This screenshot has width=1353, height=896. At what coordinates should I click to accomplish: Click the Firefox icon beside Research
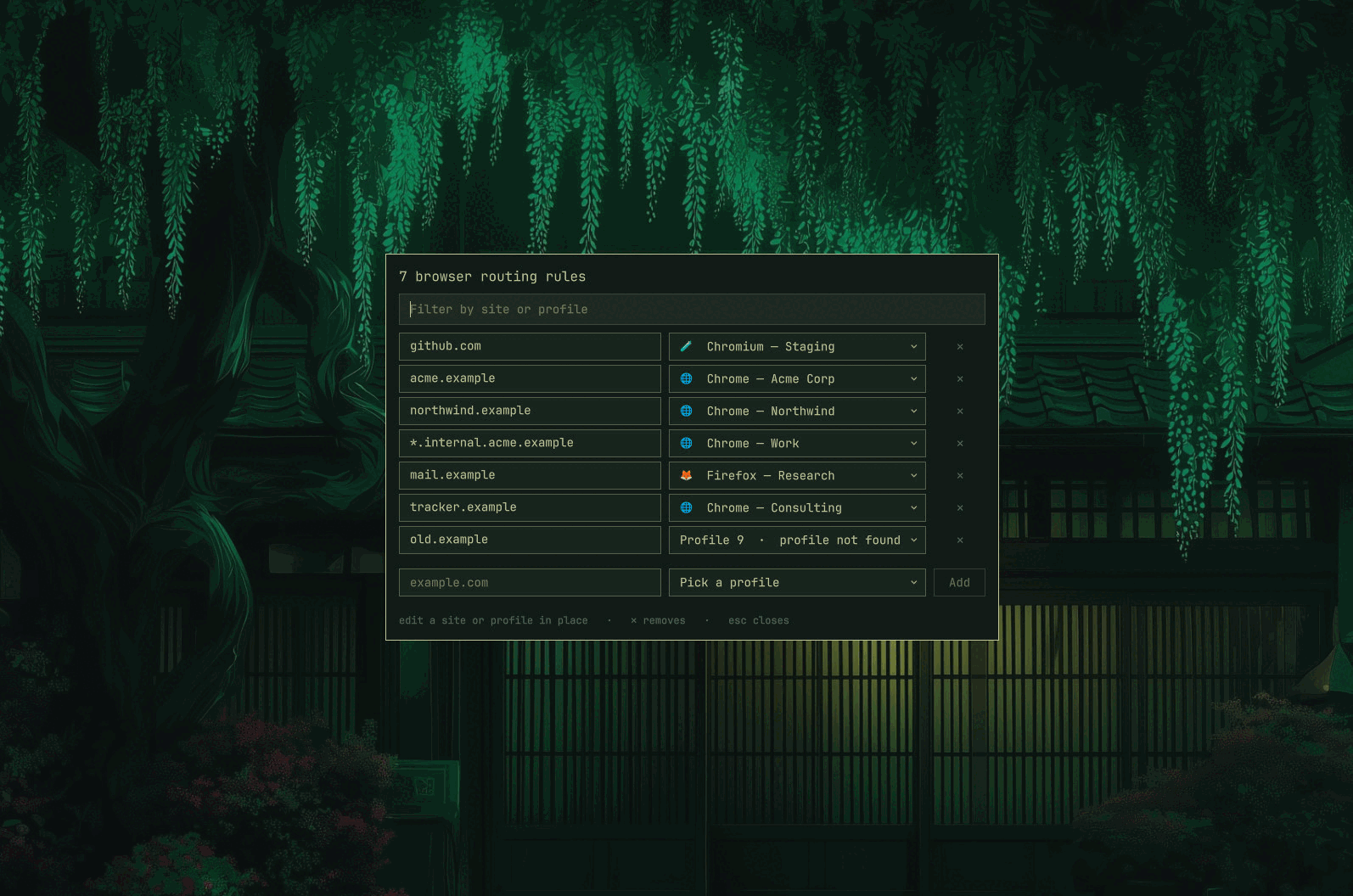[686, 475]
